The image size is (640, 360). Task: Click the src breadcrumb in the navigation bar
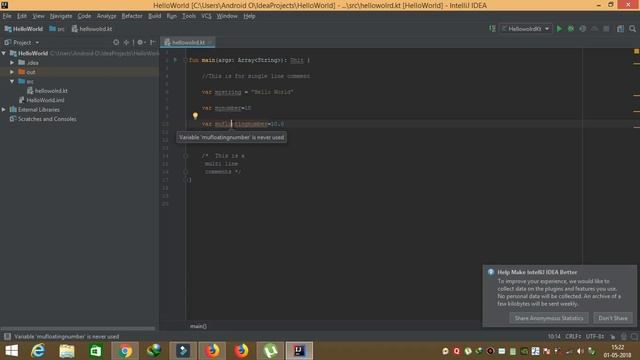click(x=57, y=29)
